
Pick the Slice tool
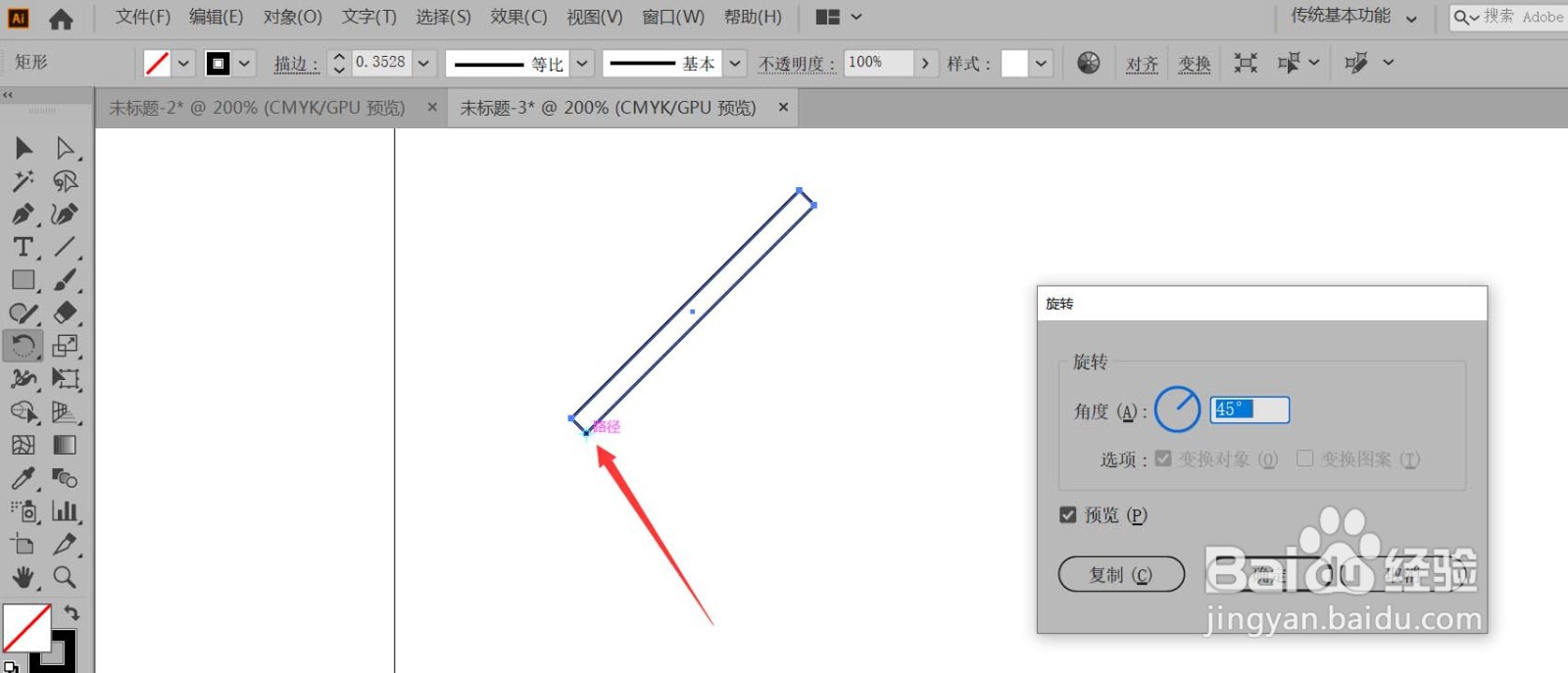click(x=66, y=544)
